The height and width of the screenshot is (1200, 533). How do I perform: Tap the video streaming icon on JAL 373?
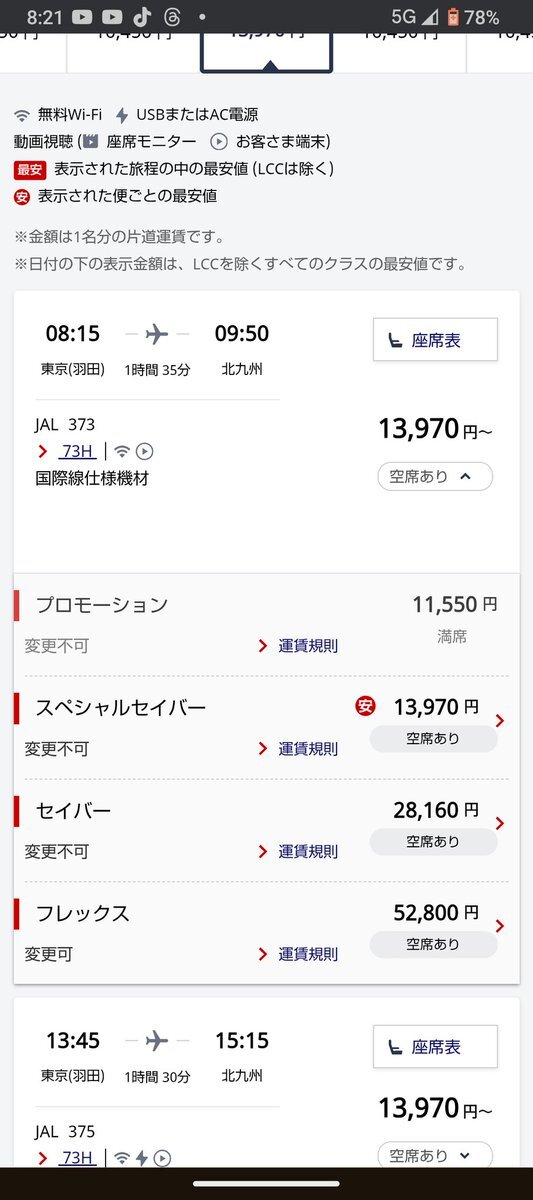tap(144, 451)
